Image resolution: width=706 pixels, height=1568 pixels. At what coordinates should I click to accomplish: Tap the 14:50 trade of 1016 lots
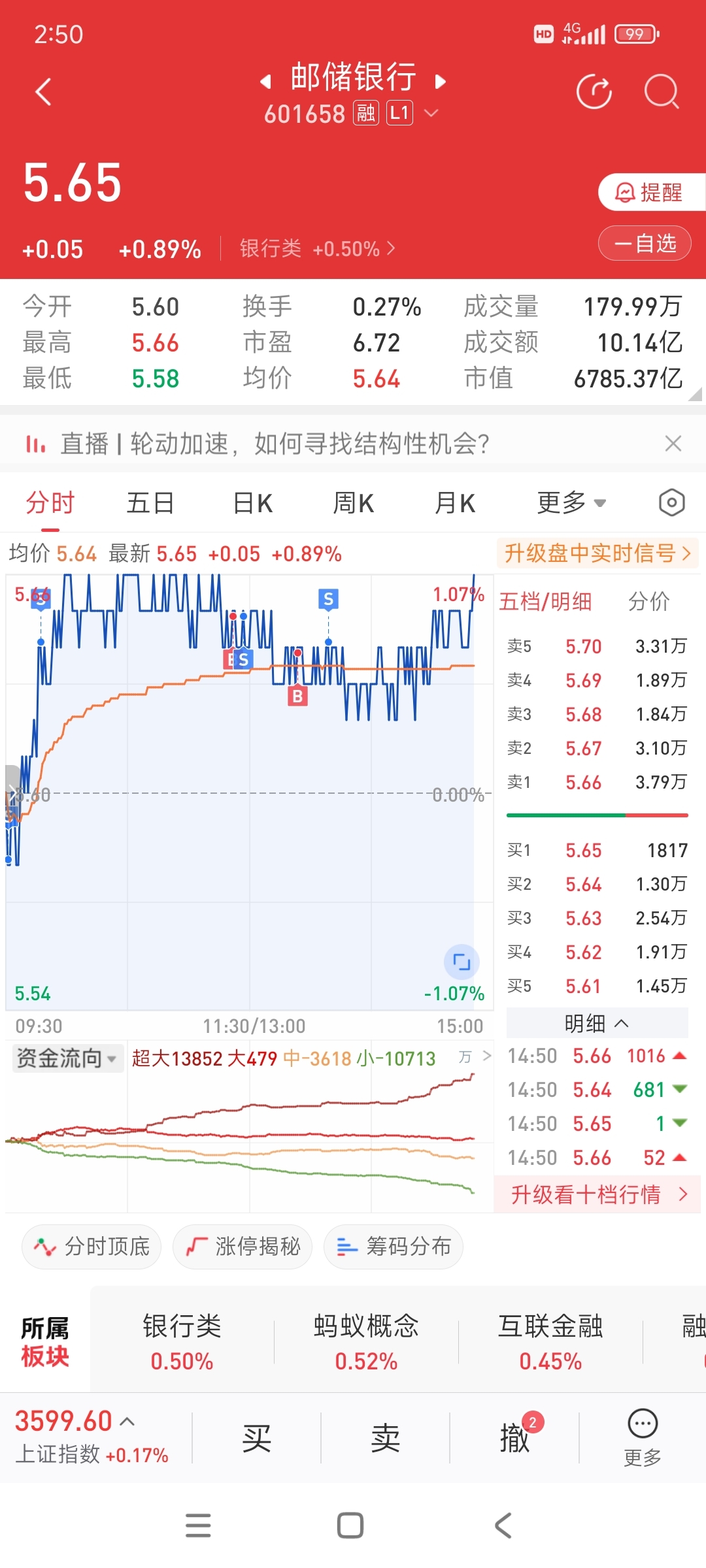pos(597,1056)
